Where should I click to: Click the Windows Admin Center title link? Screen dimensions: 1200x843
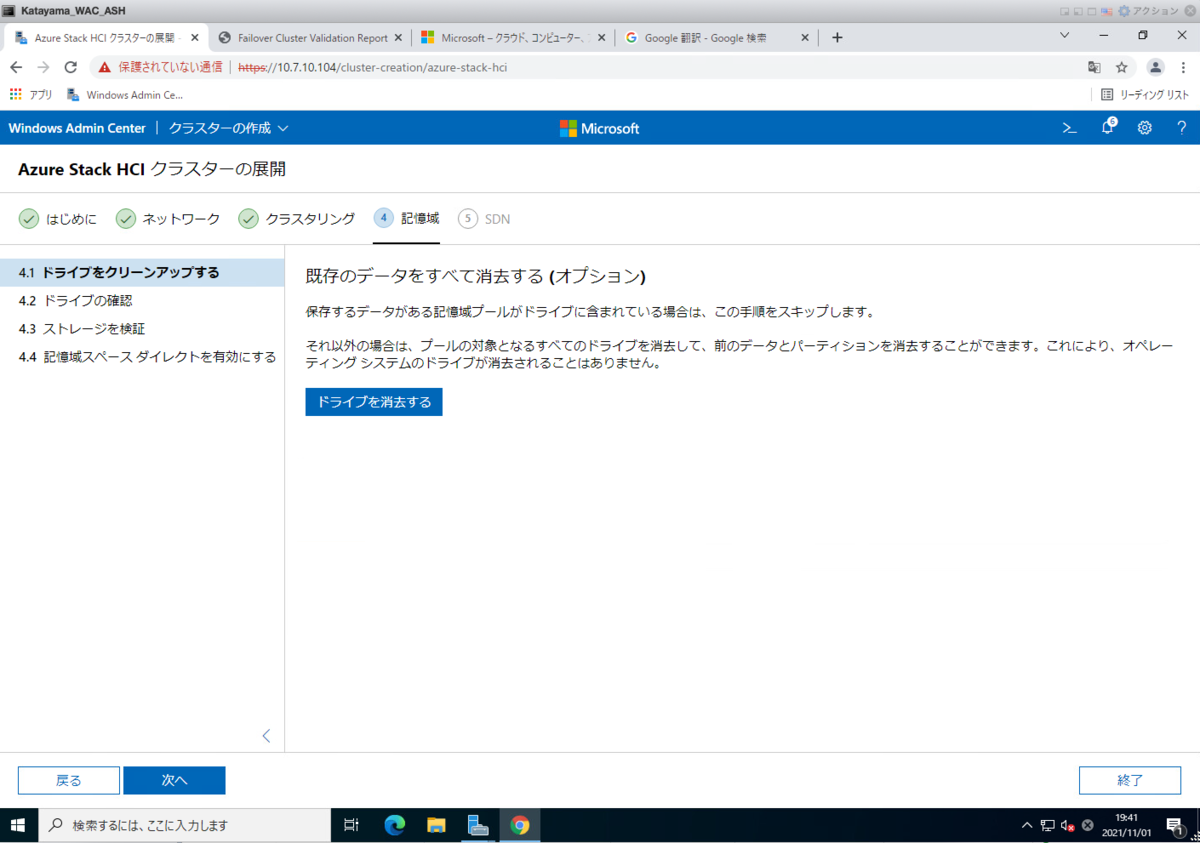pyautogui.click(x=77, y=128)
